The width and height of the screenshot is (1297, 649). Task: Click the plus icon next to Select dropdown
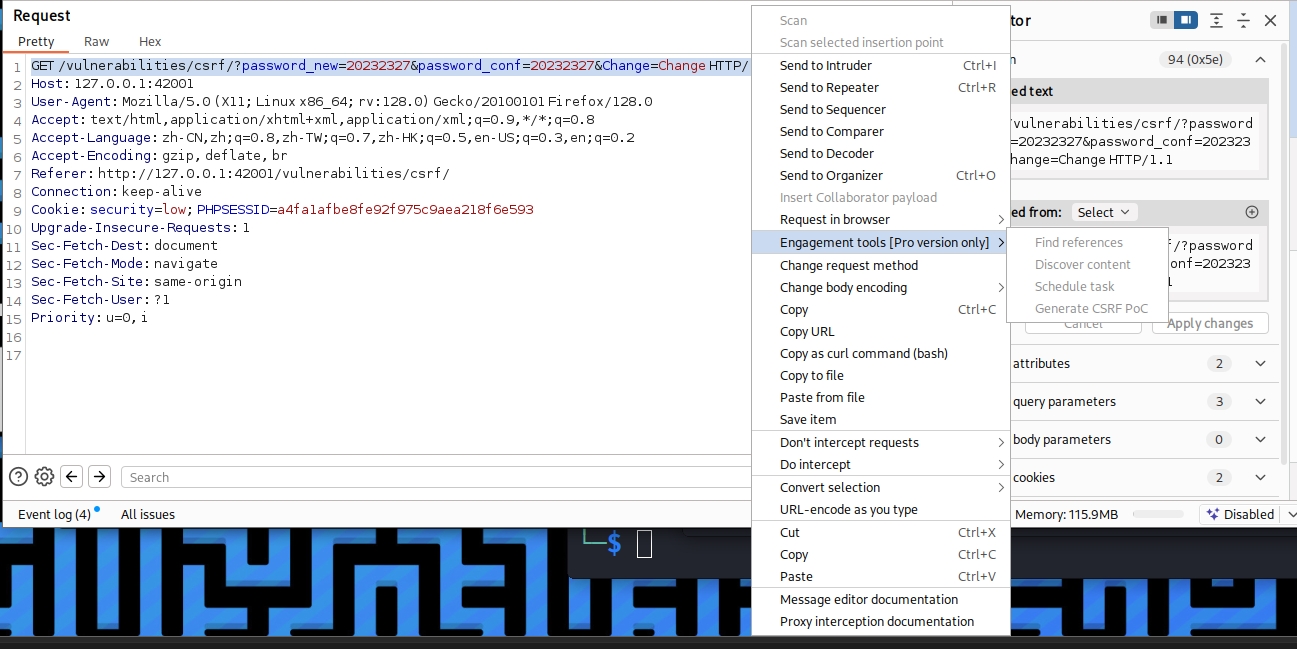(x=1251, y=212)
